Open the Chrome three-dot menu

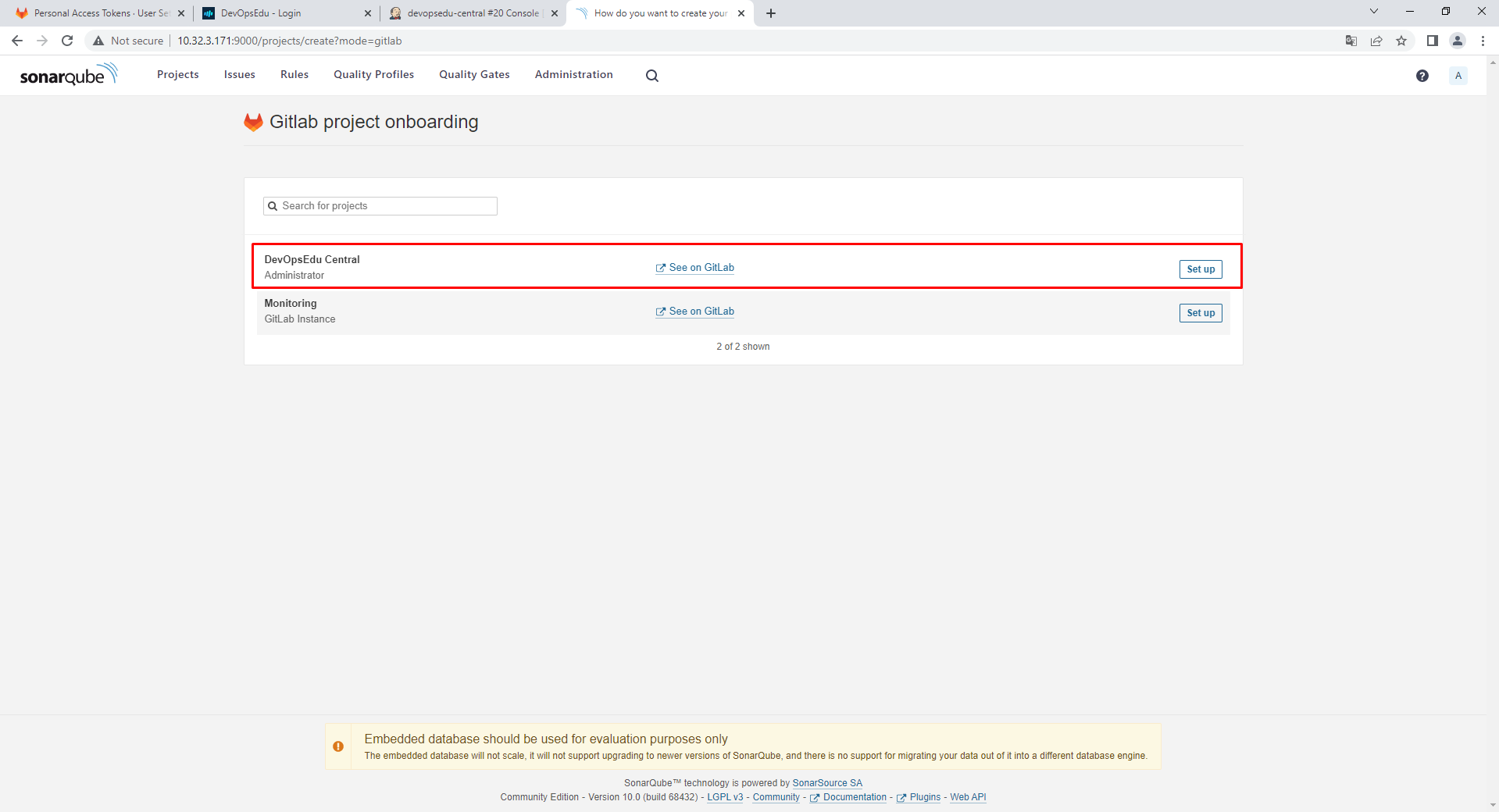click(1483, 41)
